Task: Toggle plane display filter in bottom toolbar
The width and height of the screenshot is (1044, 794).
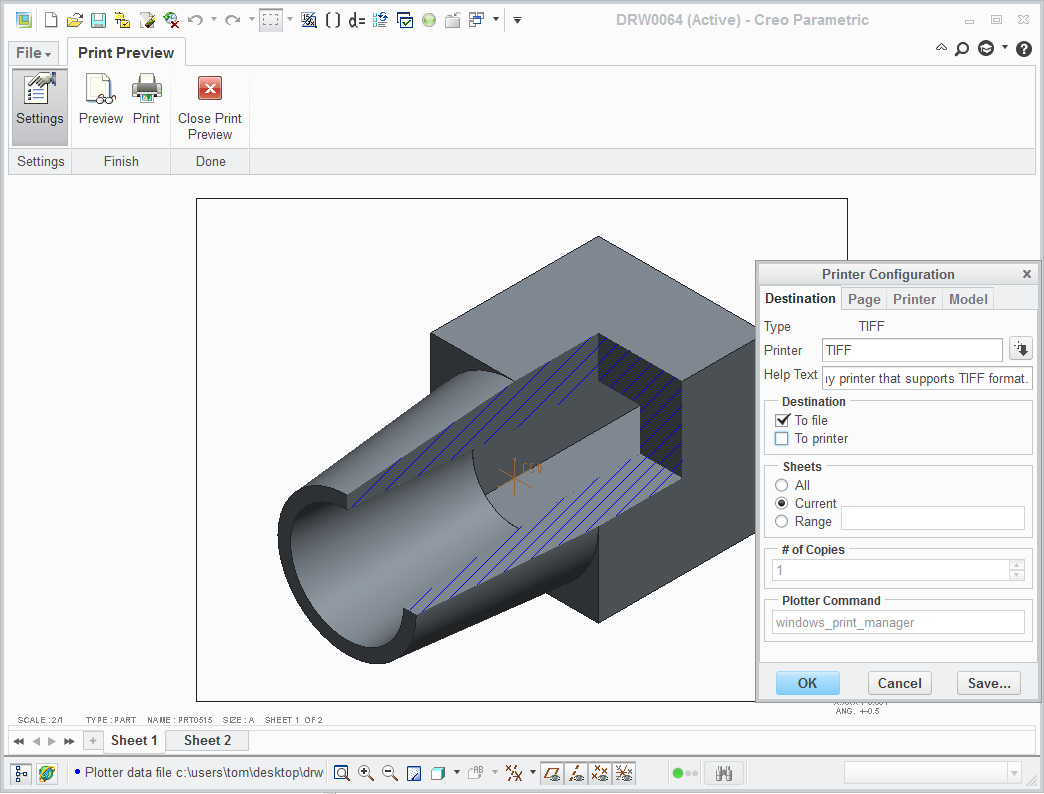Action: pyautogui.click(x=552, y=773)
